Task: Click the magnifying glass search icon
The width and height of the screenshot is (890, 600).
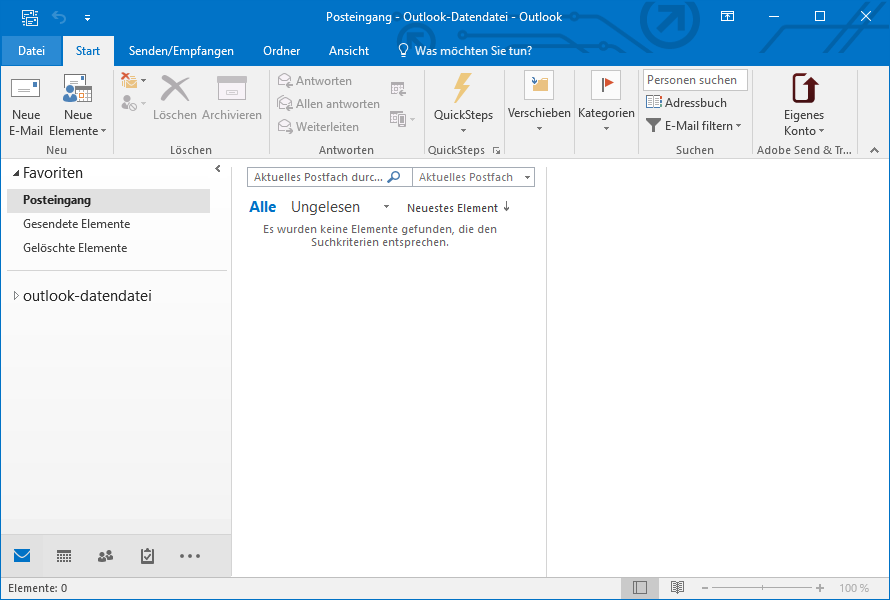Action: 393,177
